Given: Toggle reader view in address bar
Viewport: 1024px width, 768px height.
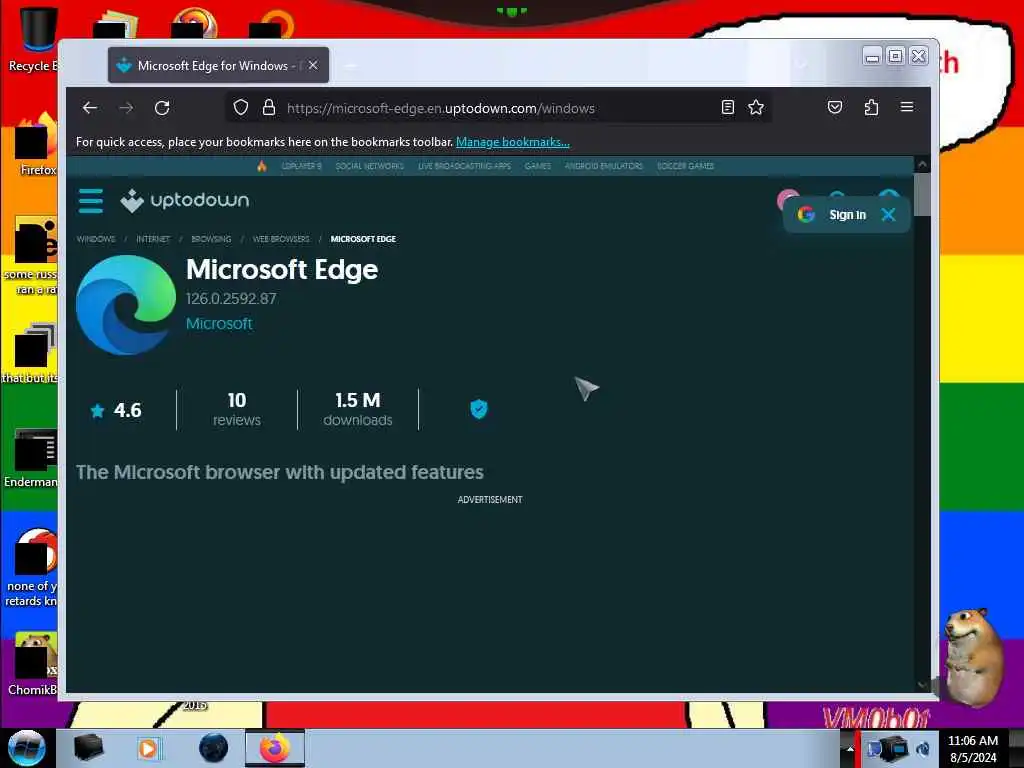Looking at the screenshot, I should (x=728, y=108).
